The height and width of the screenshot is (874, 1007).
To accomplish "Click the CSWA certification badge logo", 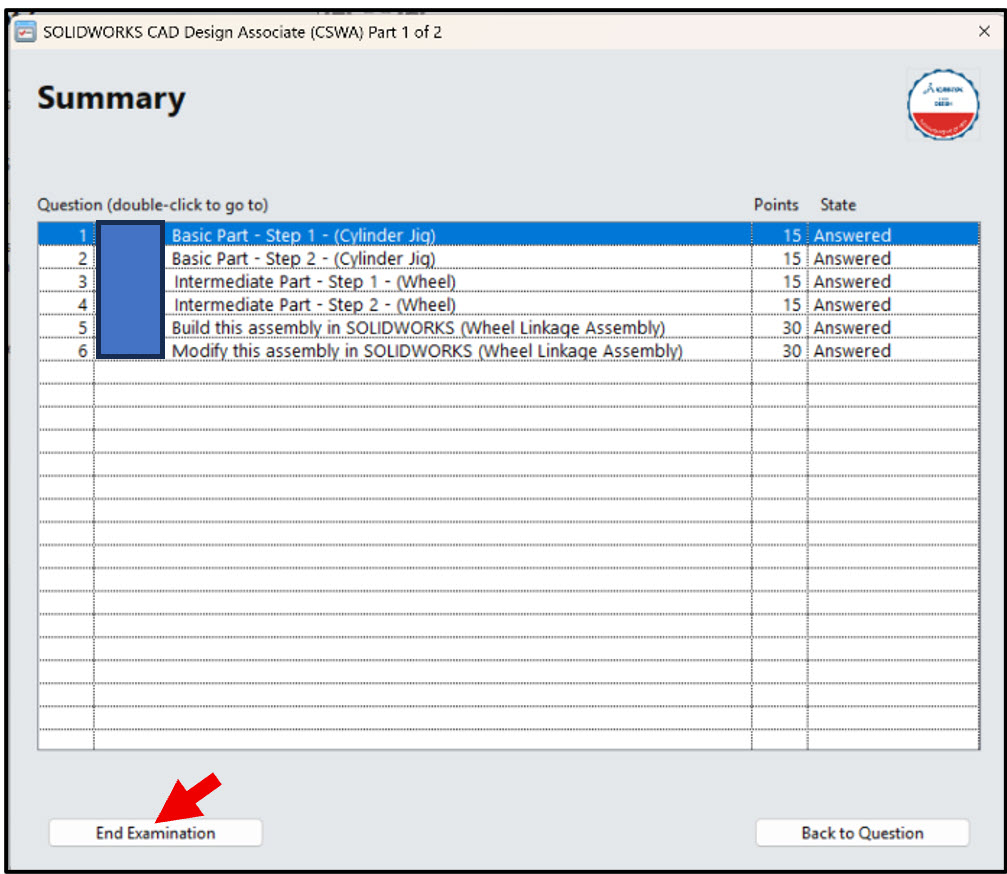I will 942,105.
